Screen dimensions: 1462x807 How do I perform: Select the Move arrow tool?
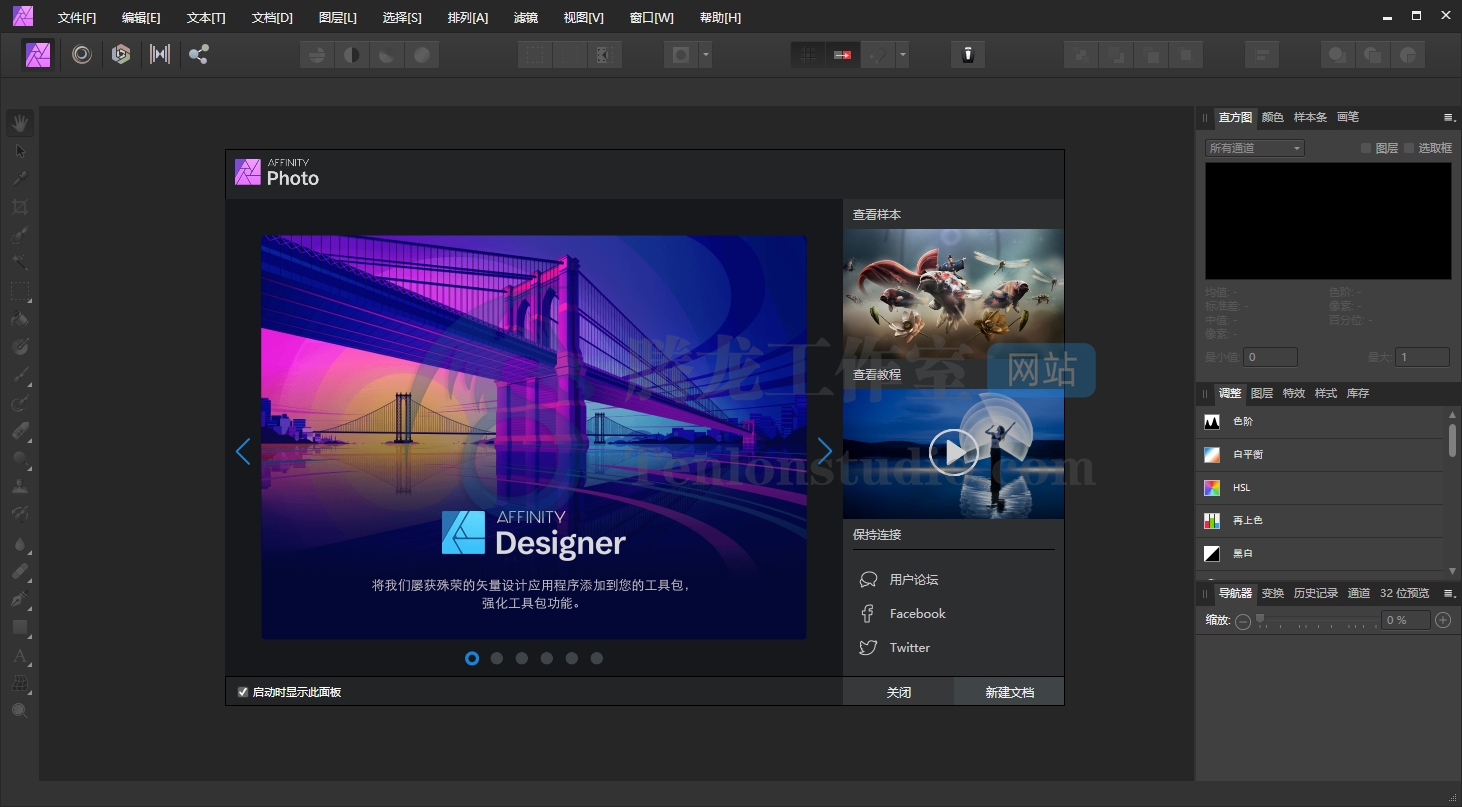pos(20,151)
